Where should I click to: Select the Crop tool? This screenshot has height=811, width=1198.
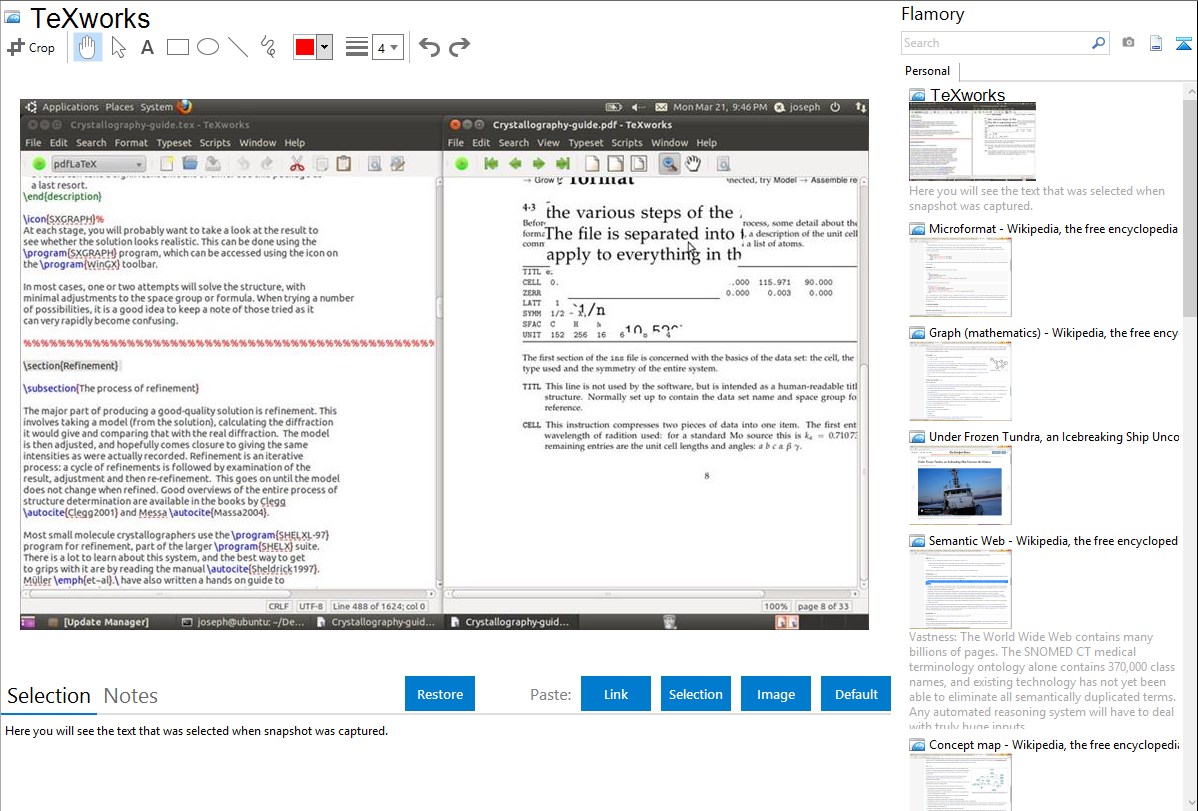point(31,47)
